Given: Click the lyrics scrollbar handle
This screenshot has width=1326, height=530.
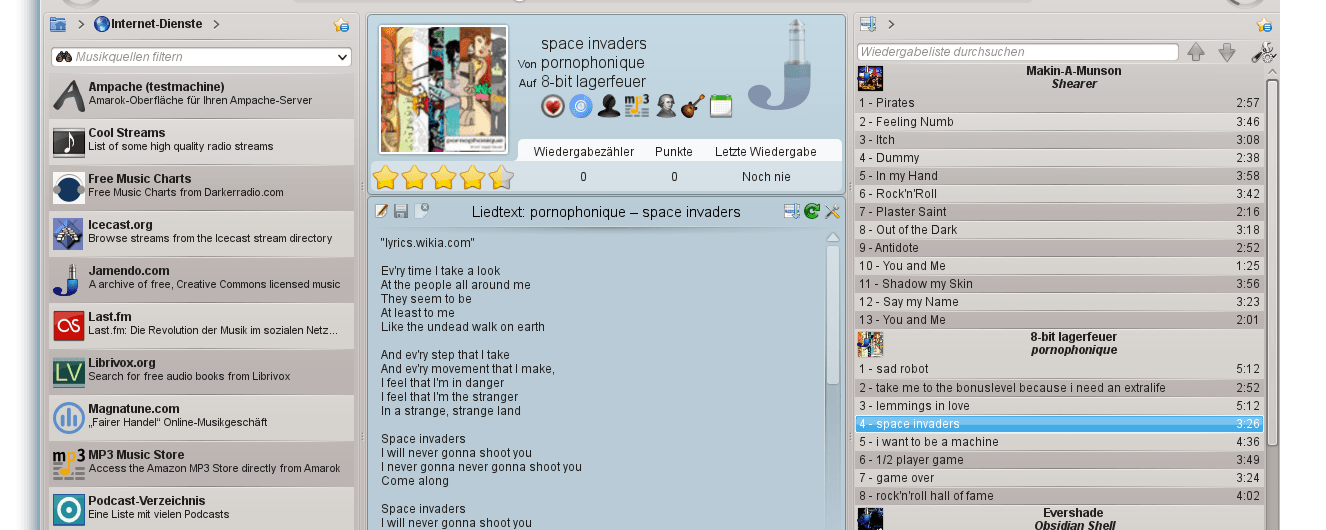Looking at the screenshot, I should pyautogui.click(x=832, y=315).
